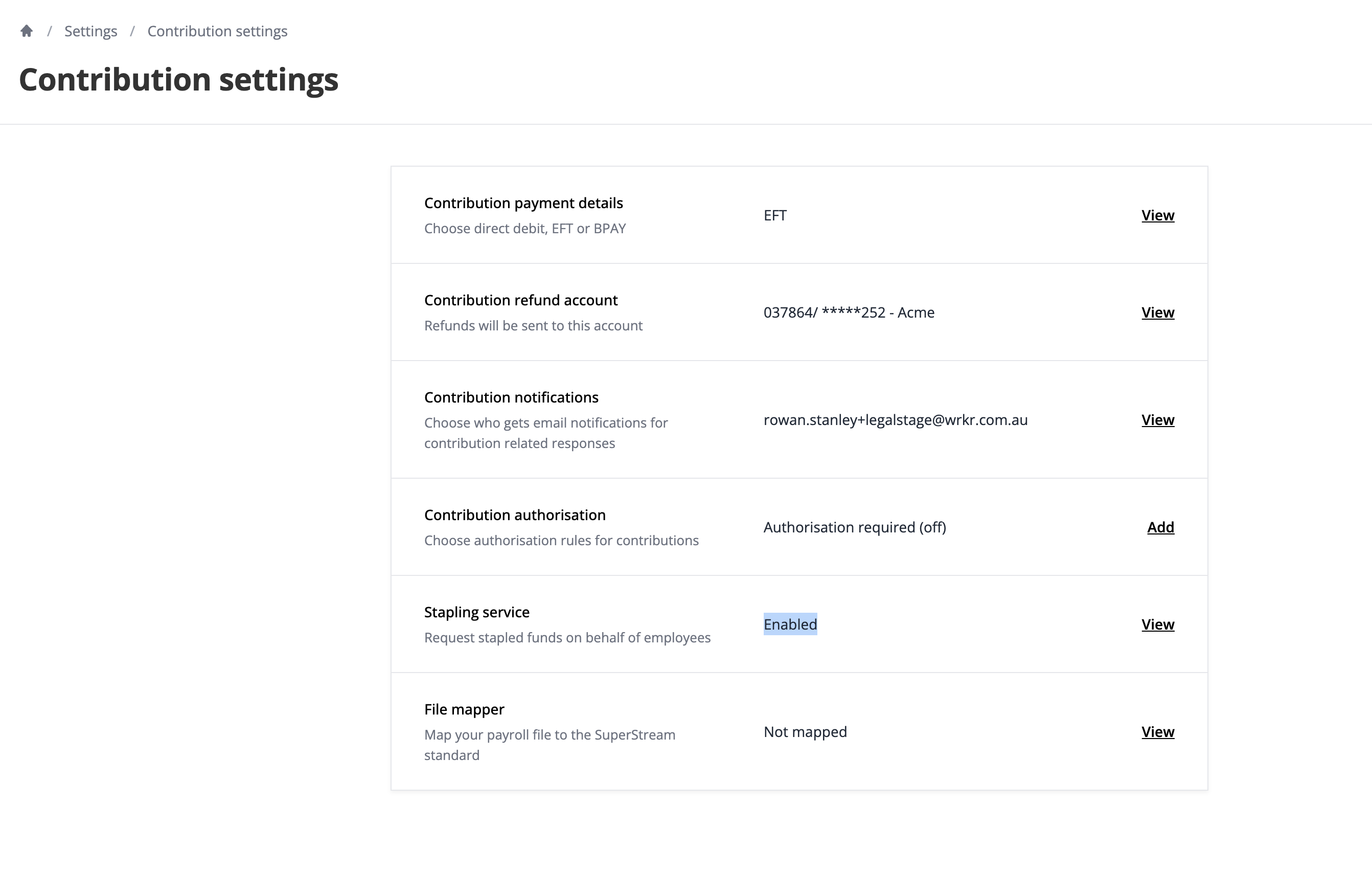Click the Not mapped status text
This screenshot has width=1372, height=893.
coord(805,731)
